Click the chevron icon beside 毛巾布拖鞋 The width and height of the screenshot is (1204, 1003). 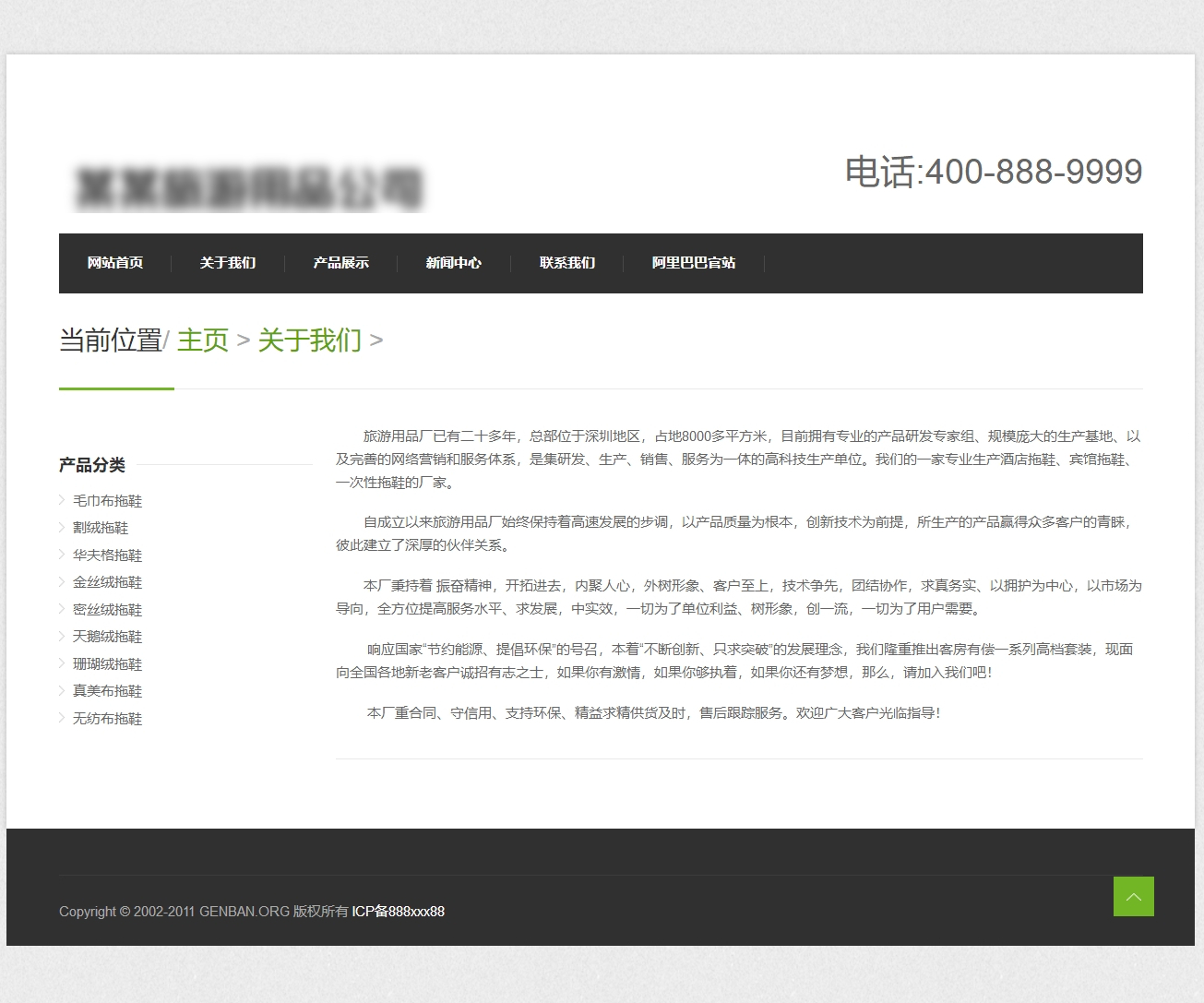pyautogui.click(x=61, y=500)
